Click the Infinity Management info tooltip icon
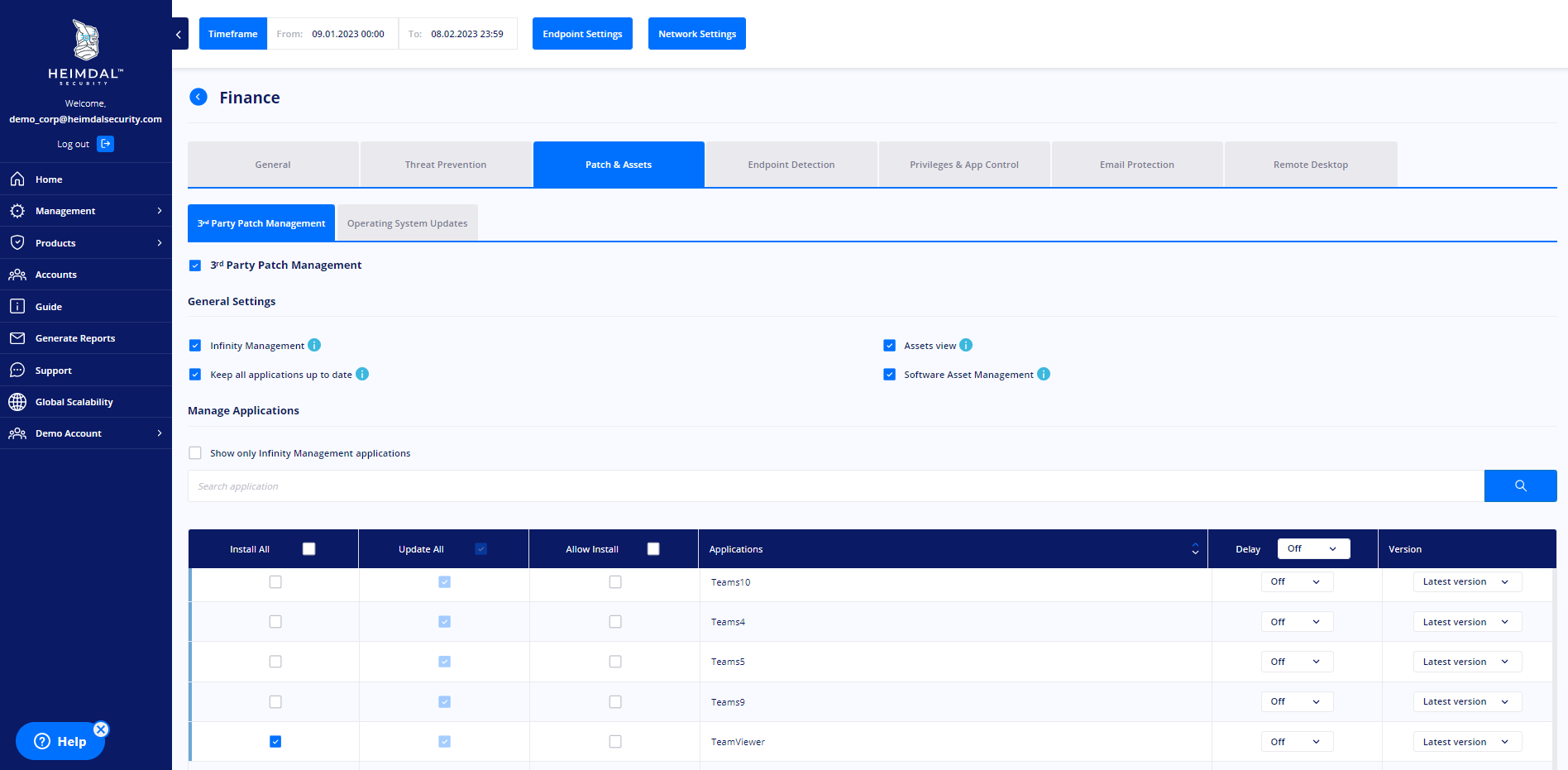The width and height of the screenshot is (1568, 770). 314,345
